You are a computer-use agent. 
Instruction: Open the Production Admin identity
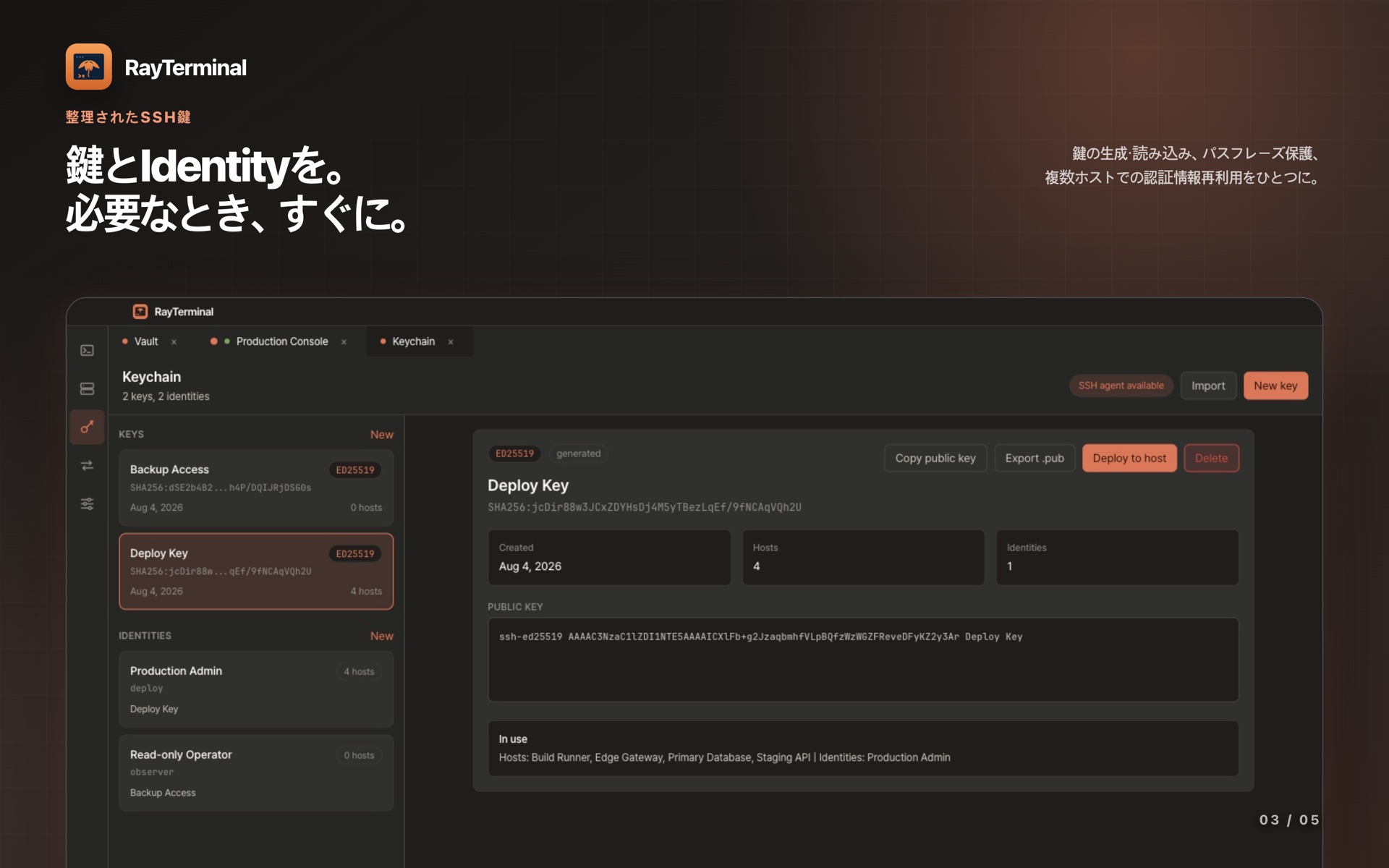[256, 689]
